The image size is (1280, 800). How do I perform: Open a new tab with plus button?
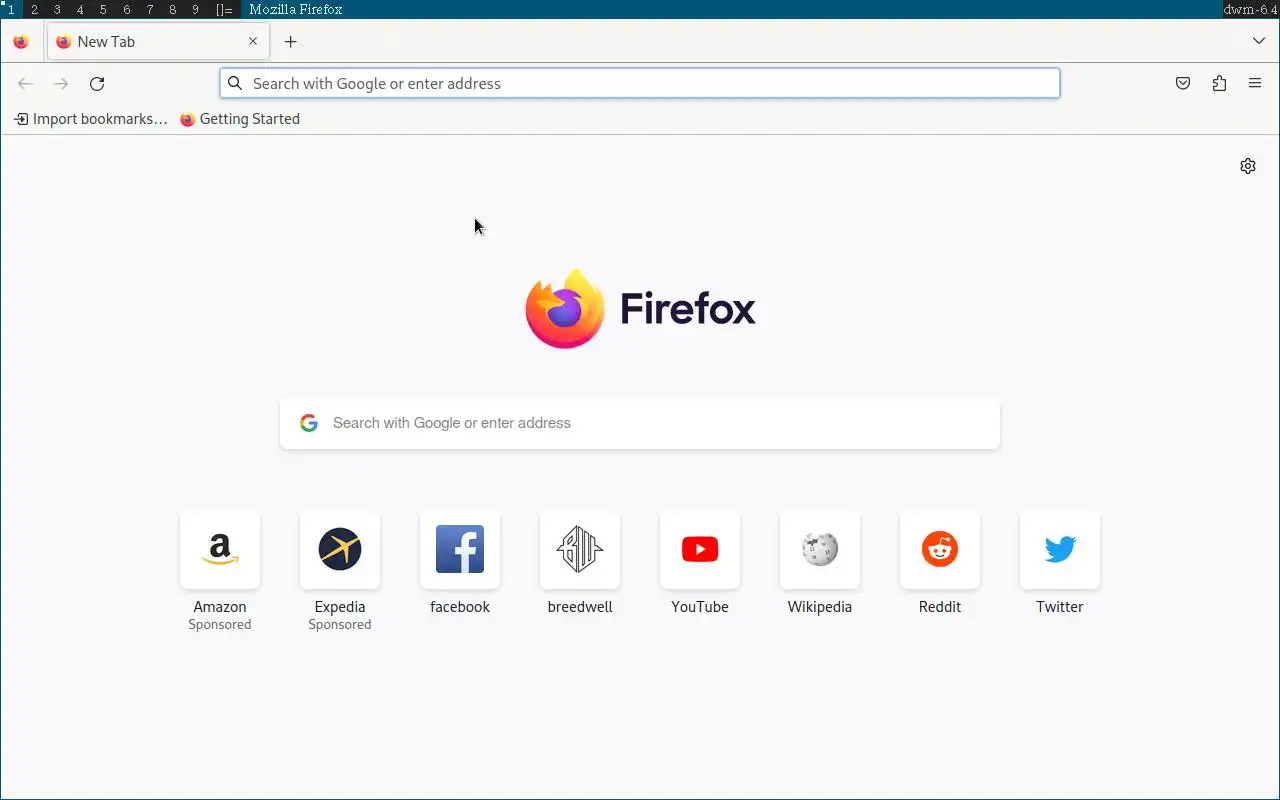(291, 42)
